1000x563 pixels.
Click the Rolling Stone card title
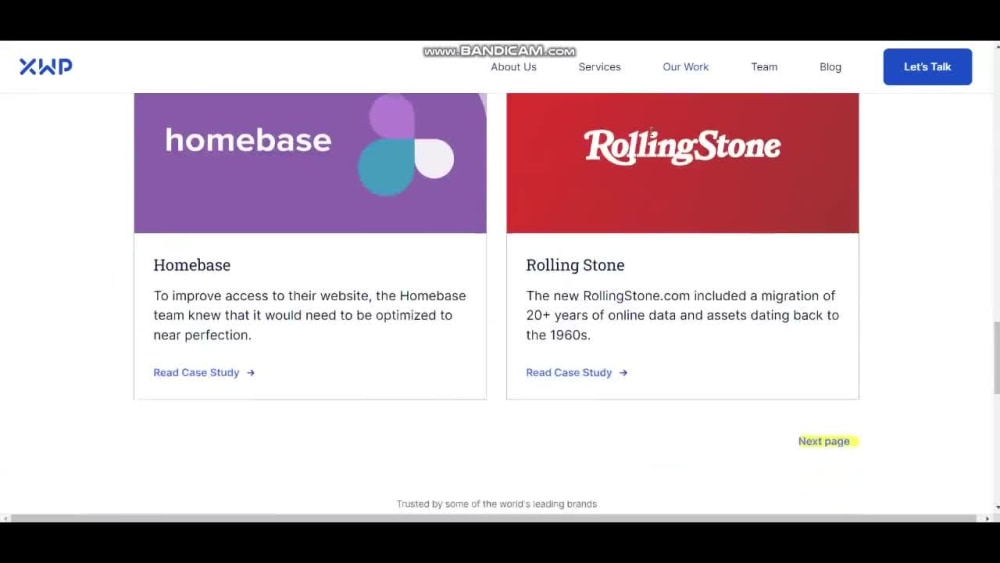pos(575,265)
